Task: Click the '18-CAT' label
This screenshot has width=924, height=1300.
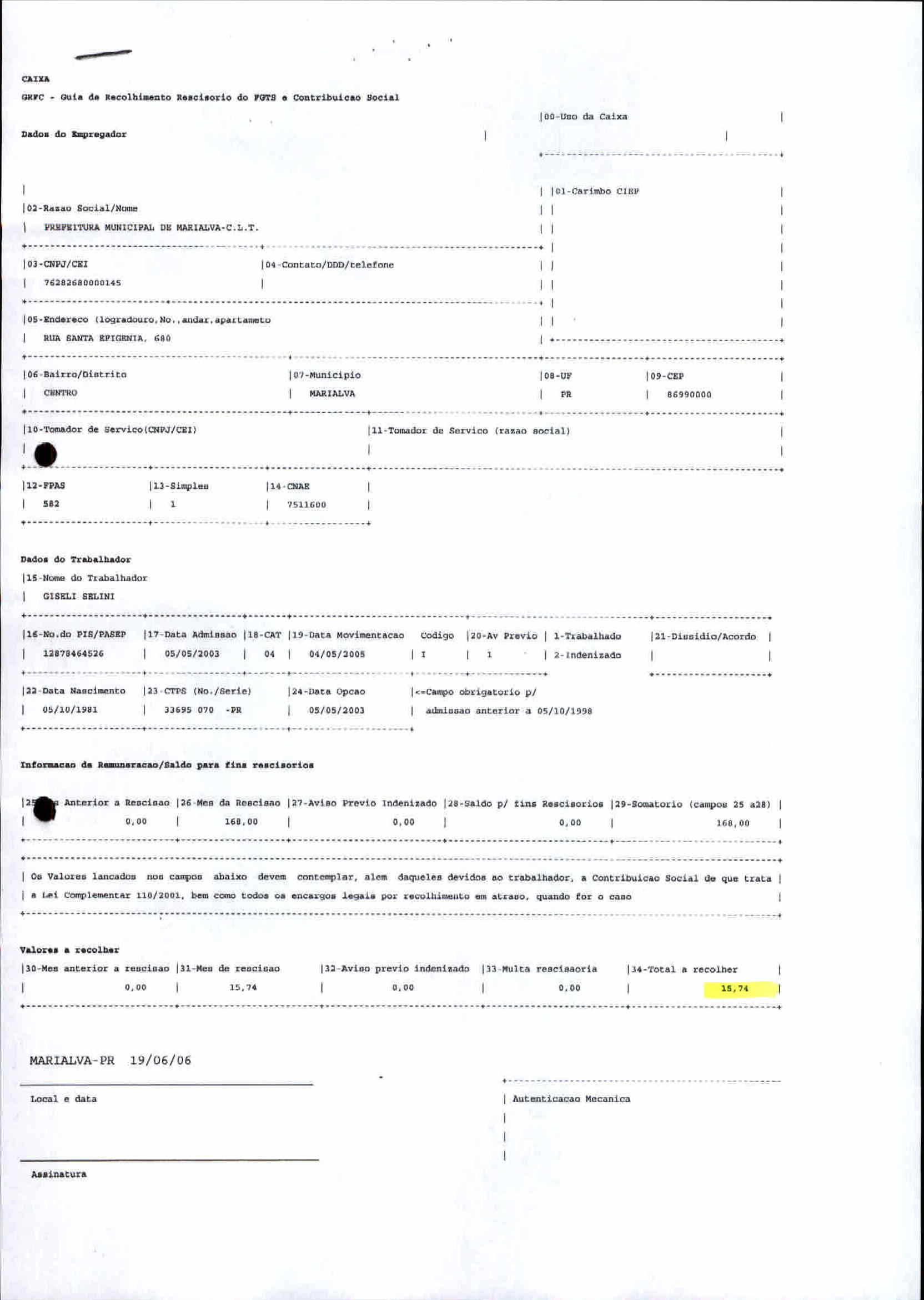Action: tap(264, 634)
